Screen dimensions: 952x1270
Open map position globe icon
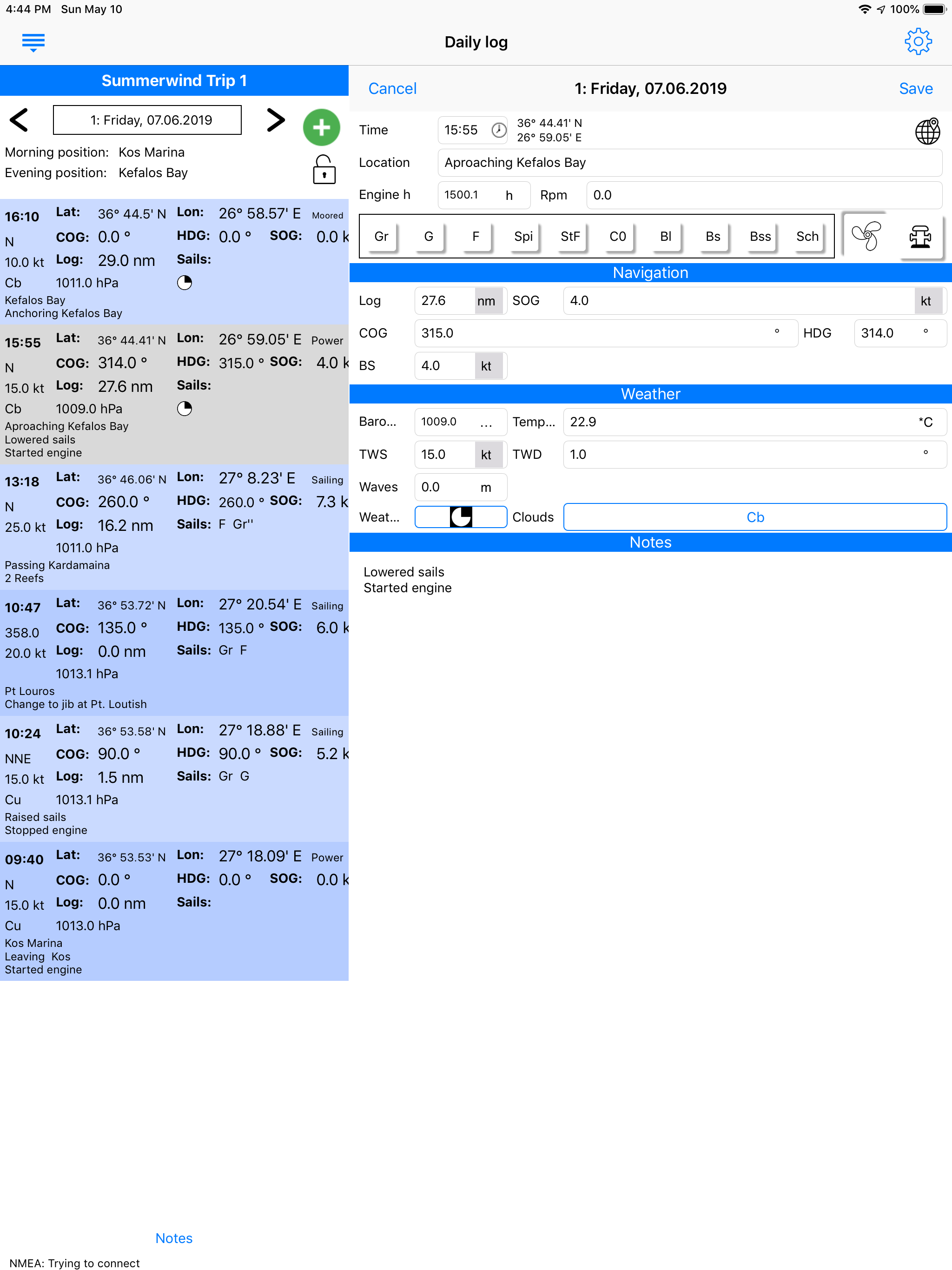[x=927, y=131]
